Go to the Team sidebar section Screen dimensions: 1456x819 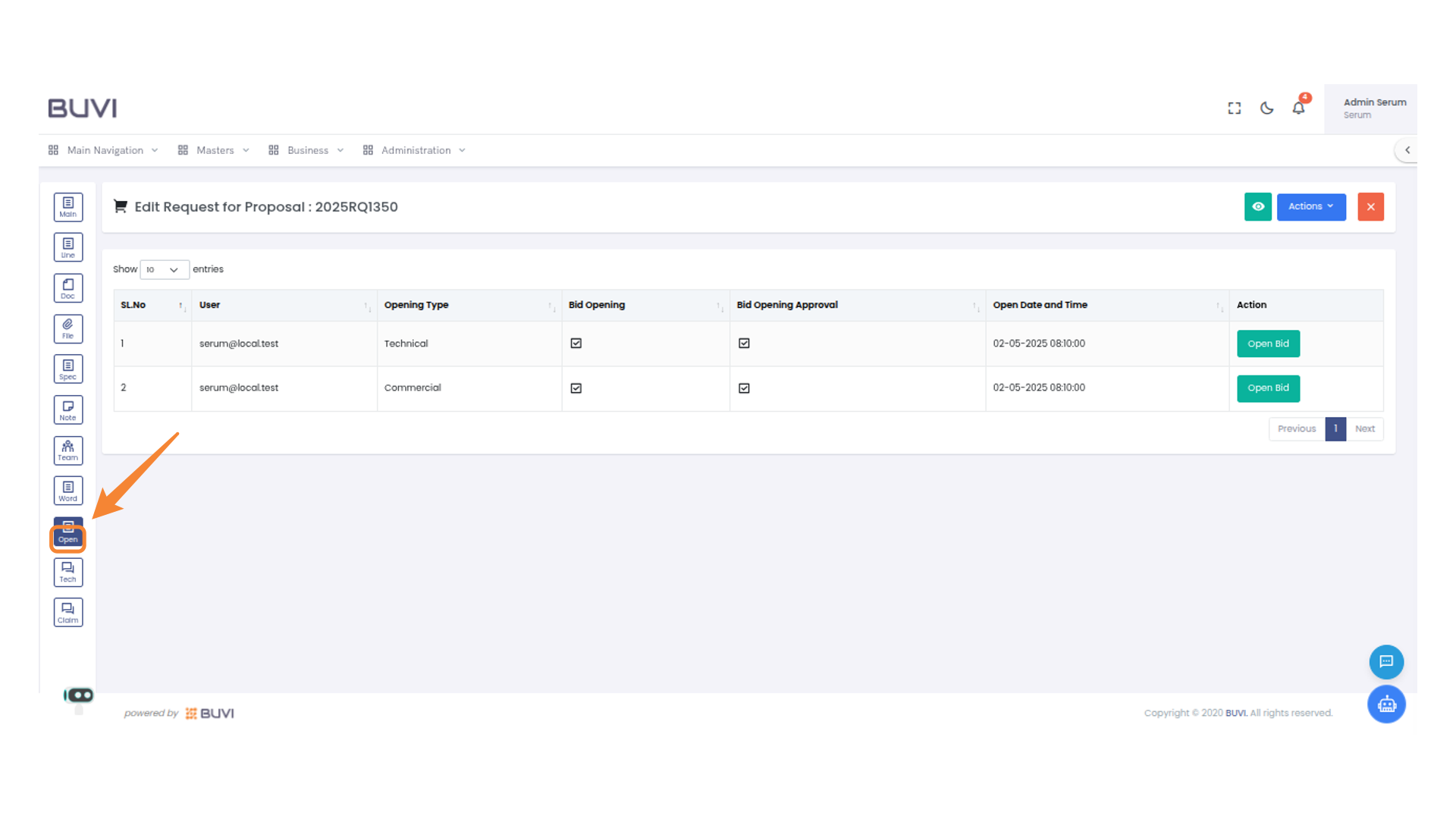tap(68, 450)
